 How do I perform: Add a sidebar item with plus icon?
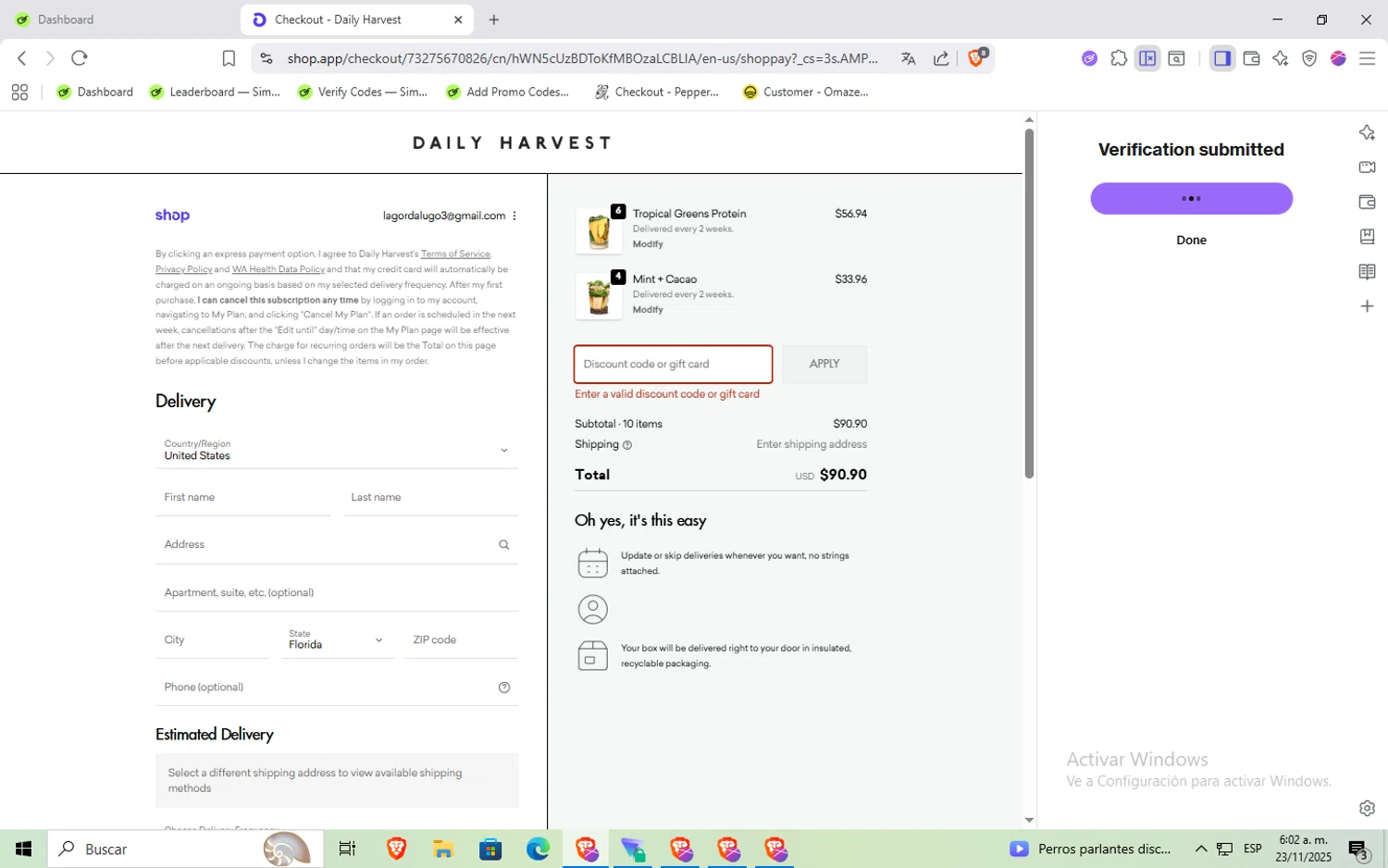click(1367, 306)
